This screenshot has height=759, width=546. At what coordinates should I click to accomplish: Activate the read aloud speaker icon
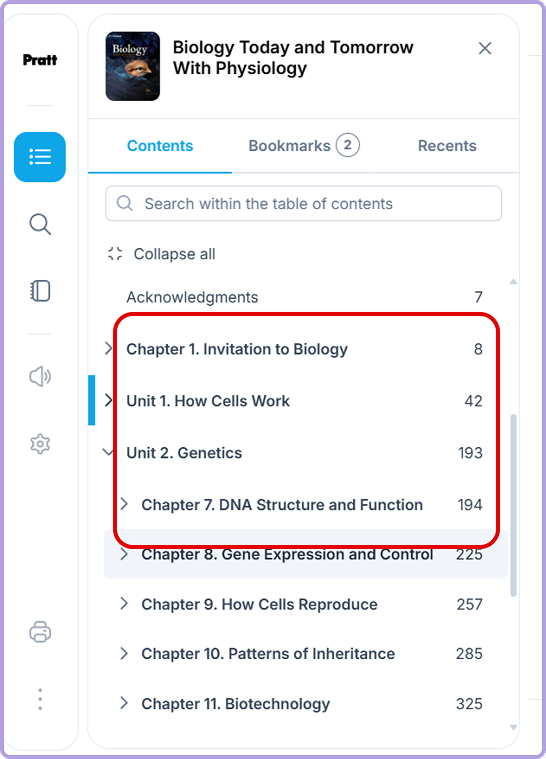(x=40, y=376)
